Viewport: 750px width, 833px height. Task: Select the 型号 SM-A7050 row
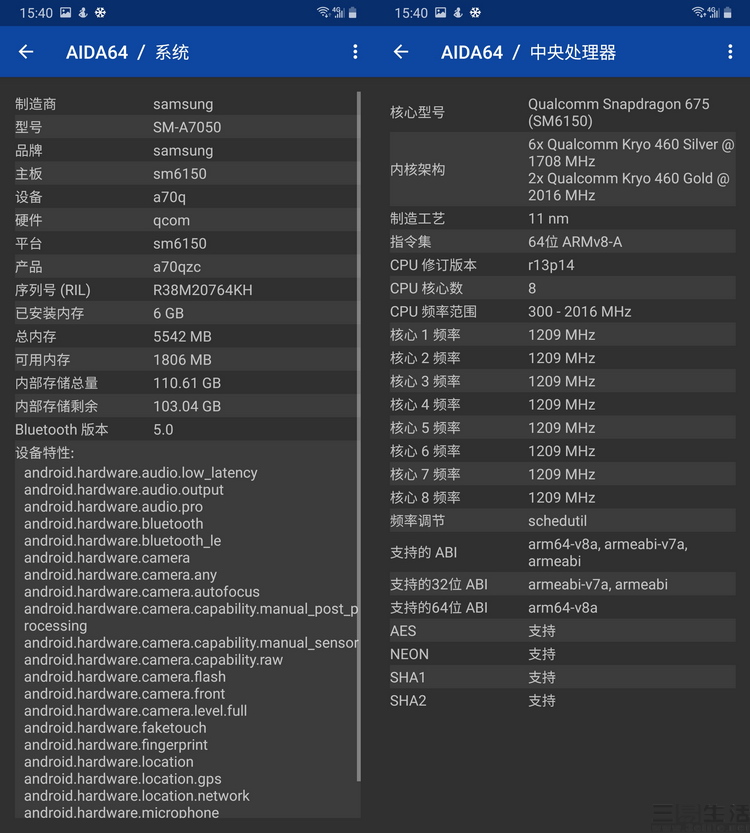[186, 127]
